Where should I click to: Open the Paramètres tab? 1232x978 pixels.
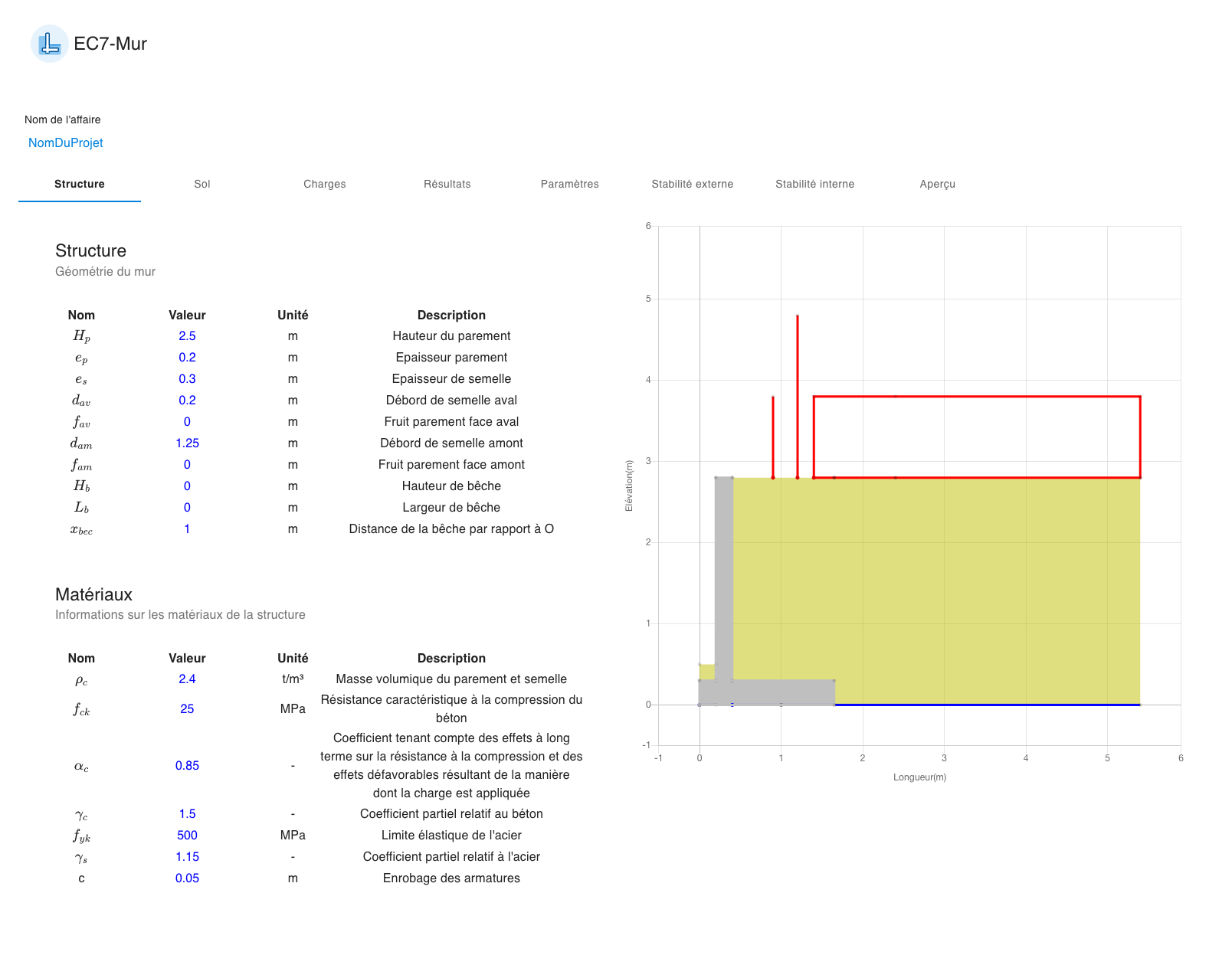point(570,184)
